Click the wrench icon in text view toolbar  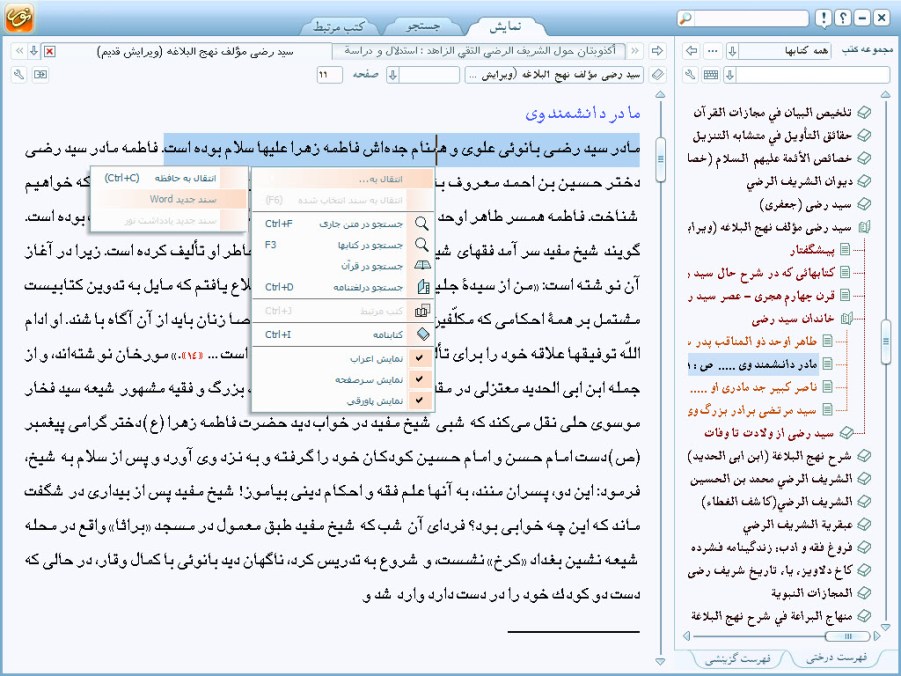(19, 75)
